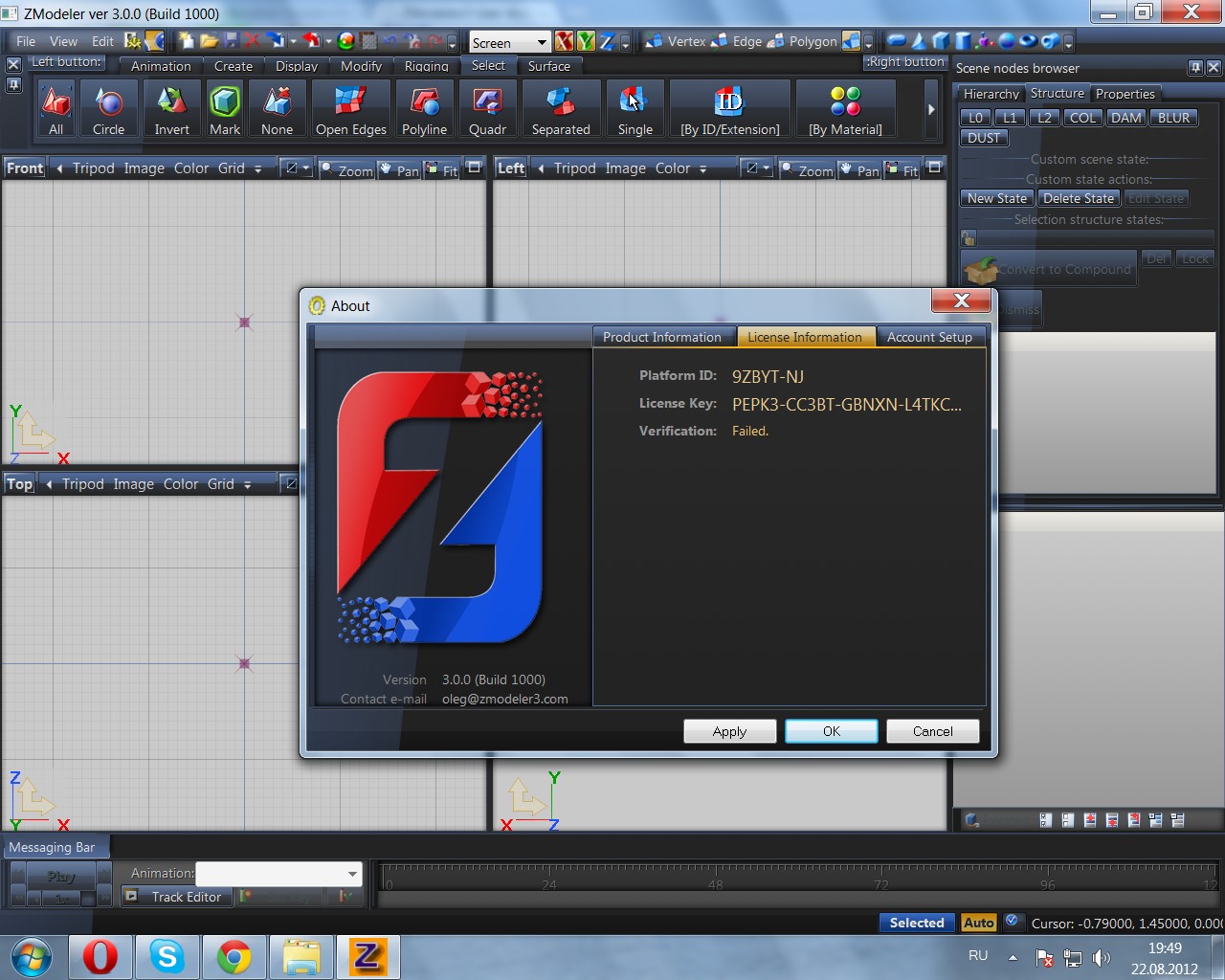Switch to Polygon editing level
The width and height of the screenshot is (1225, 980).
tap(803, 41)
